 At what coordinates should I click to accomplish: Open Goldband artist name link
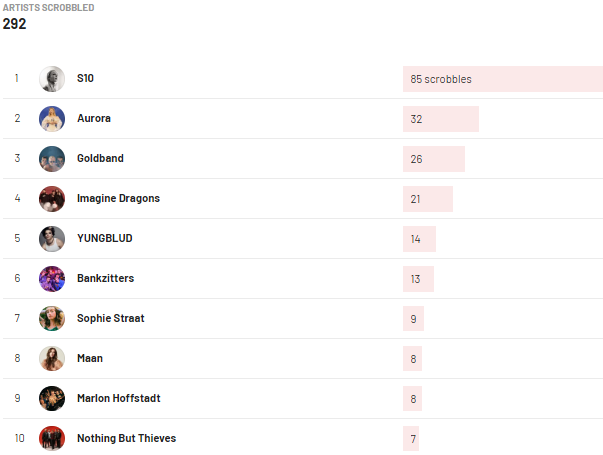(x=100, y=158)
